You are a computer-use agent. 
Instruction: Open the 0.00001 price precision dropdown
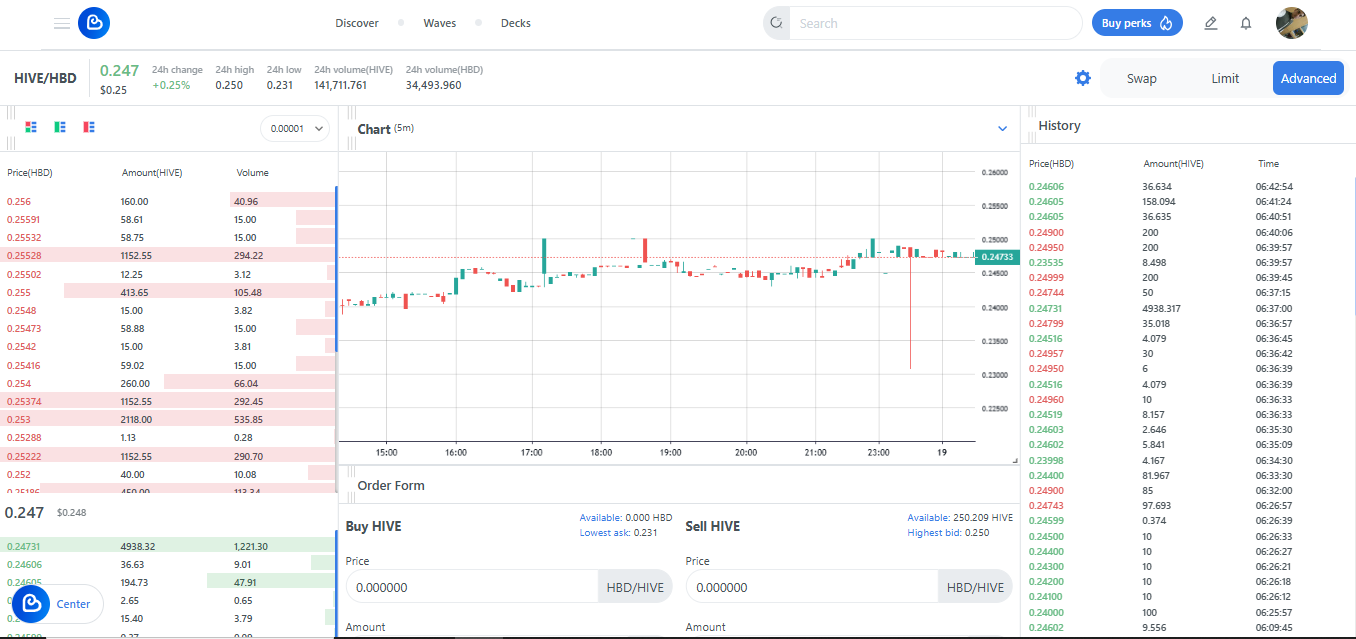(x=295, y=128)
